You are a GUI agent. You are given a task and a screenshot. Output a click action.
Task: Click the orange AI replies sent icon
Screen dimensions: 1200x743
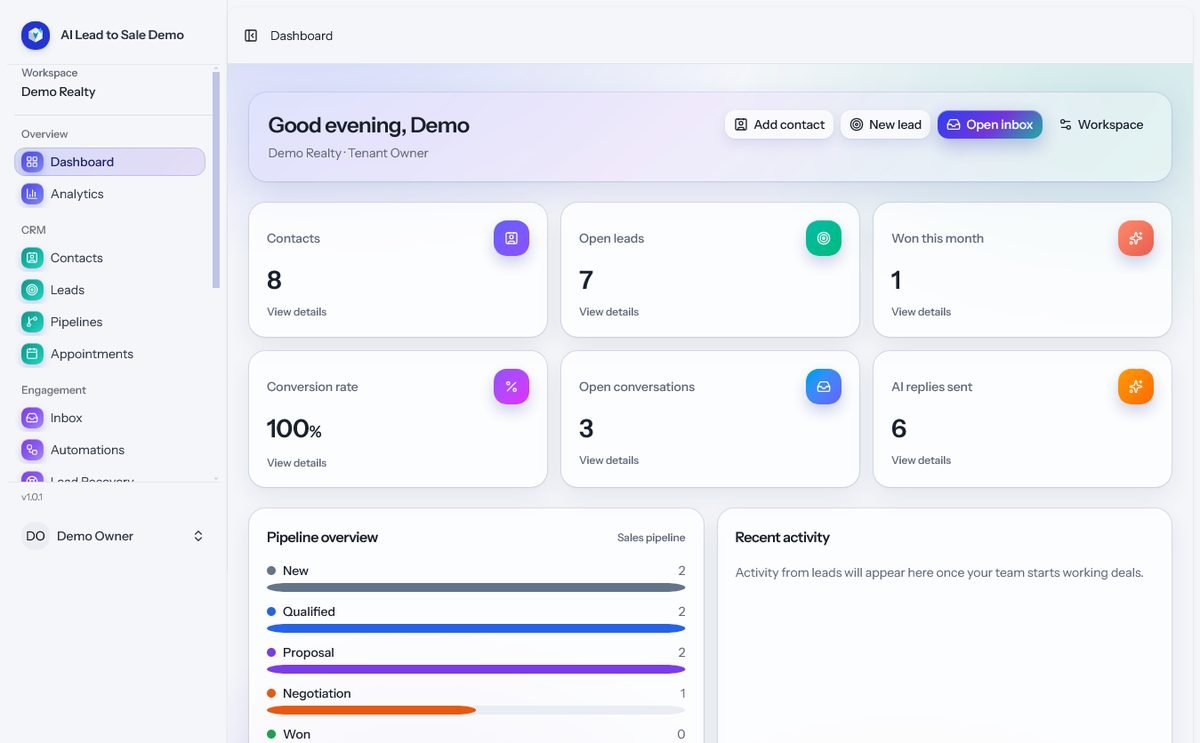pos(1135,386)
